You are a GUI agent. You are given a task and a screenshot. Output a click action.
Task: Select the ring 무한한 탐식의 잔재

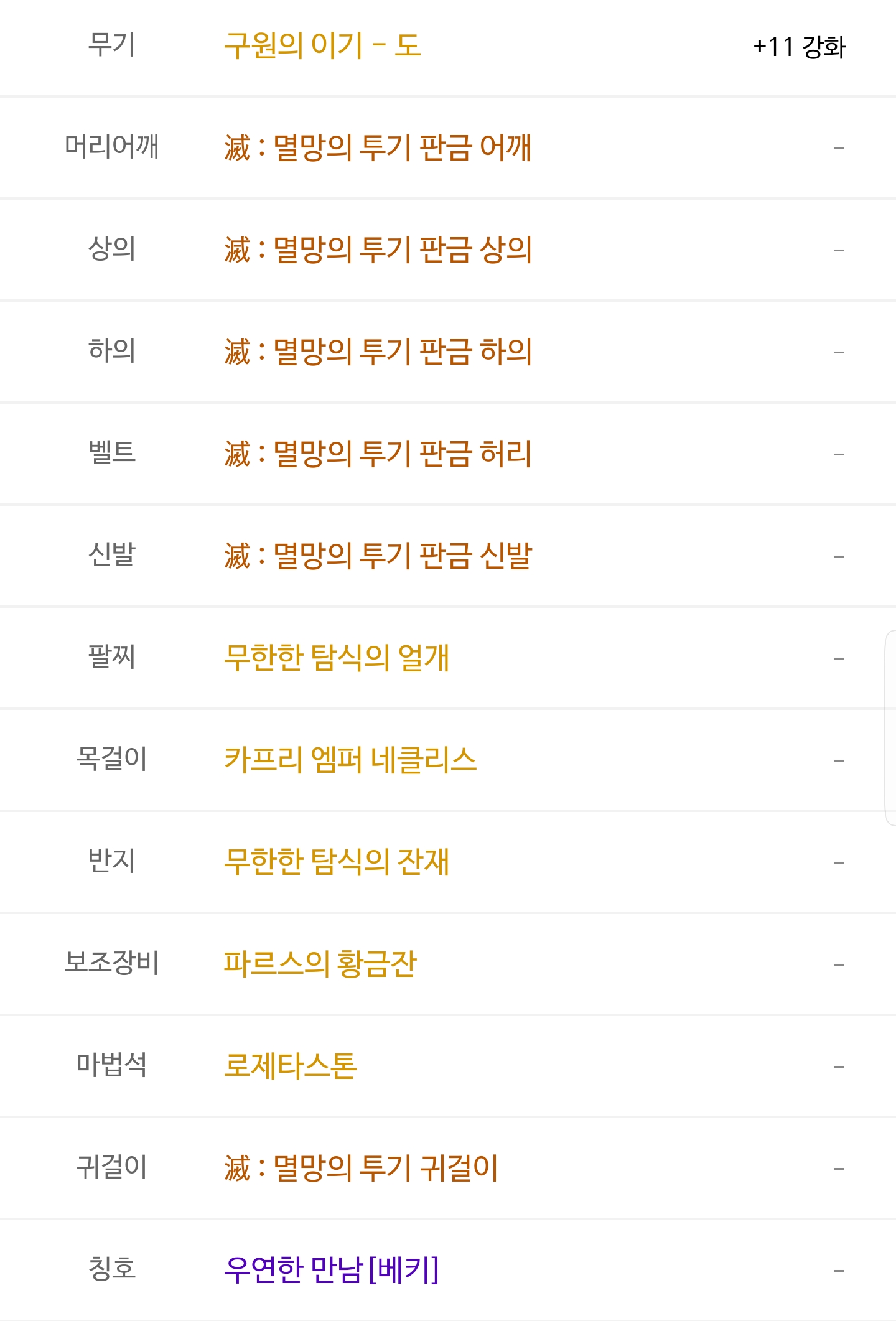coord(337,862)
